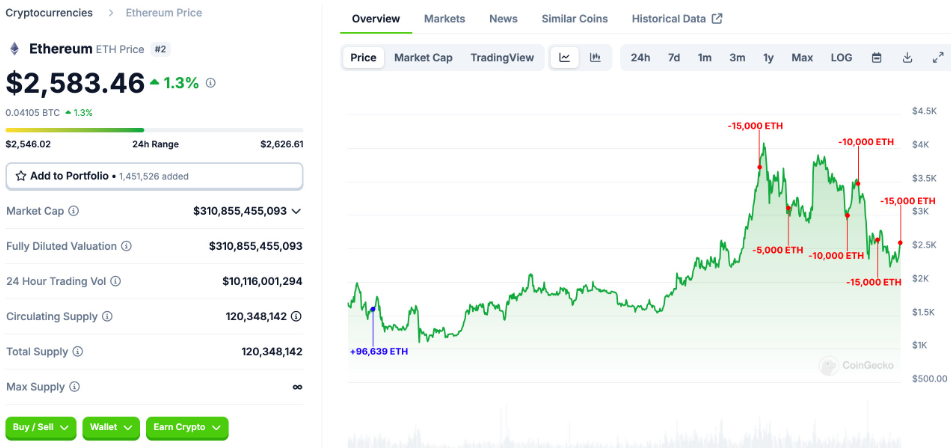Open the Similar Coins tab
The height and width of the screenshot is (448, 951).
click(574, 19)
